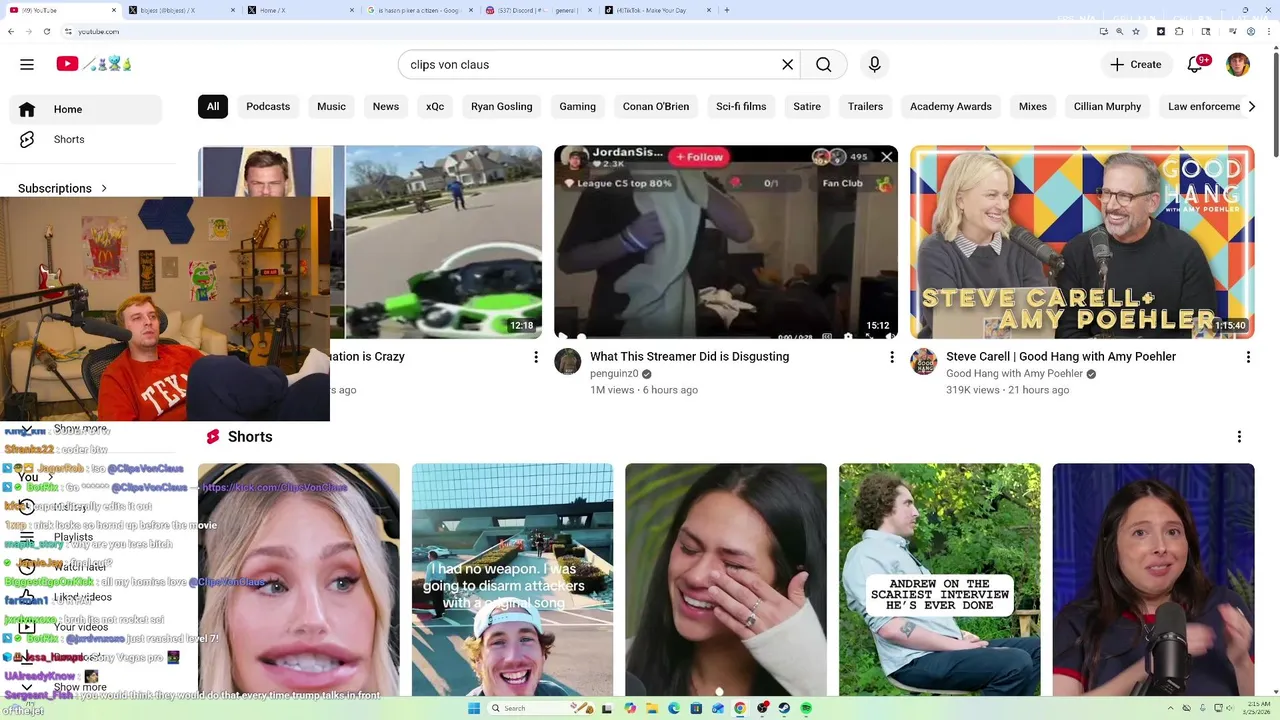Open the Short of the woman laughing

coord(726,579)
